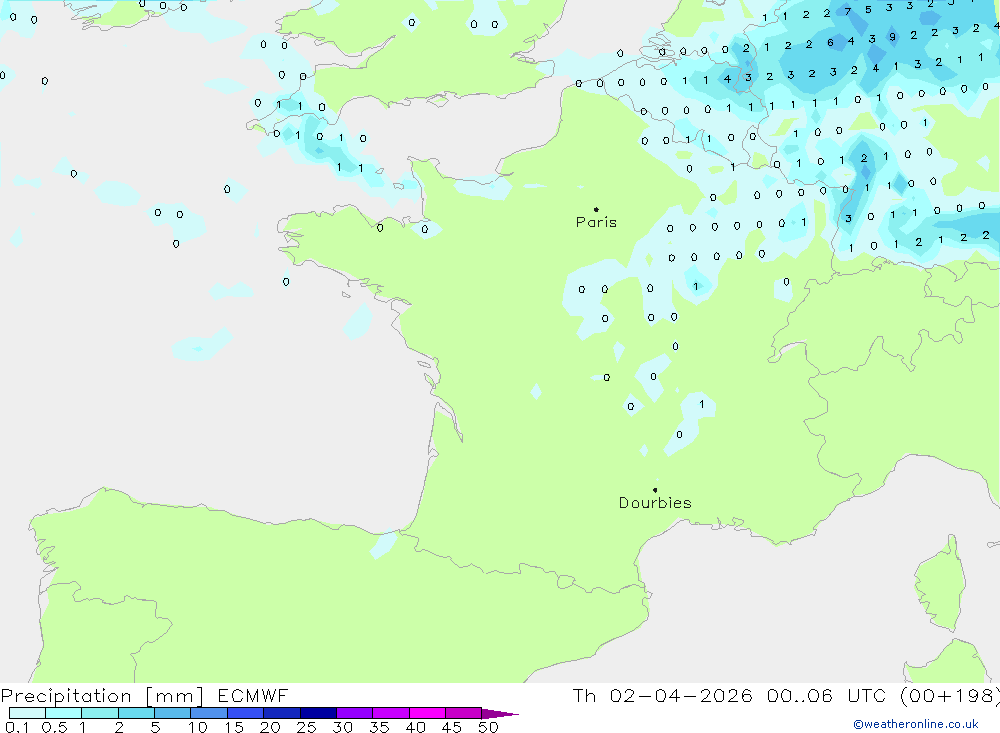Click the precipitation value '6' on map
The image size is (1000, 733).
[830, 43]
